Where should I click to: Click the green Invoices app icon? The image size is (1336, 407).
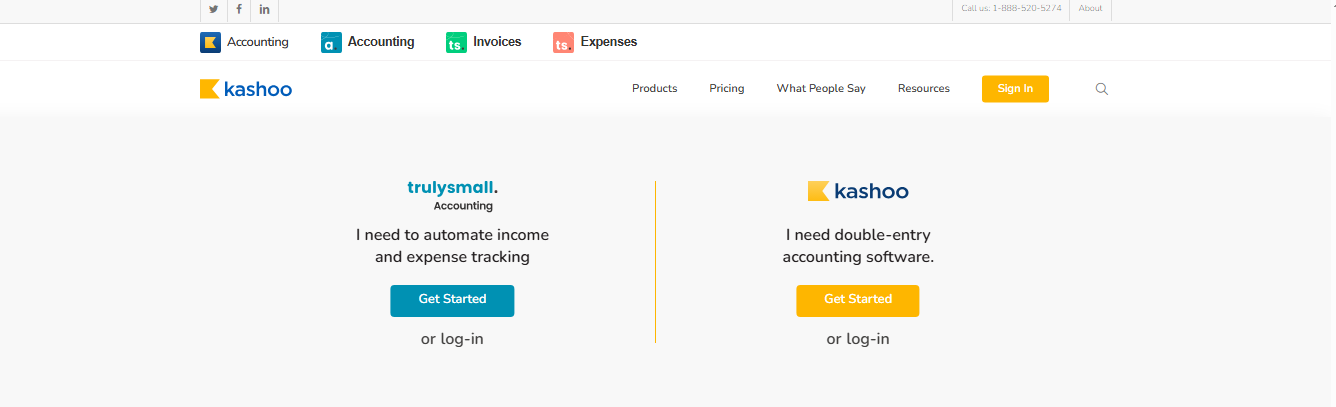456,42
